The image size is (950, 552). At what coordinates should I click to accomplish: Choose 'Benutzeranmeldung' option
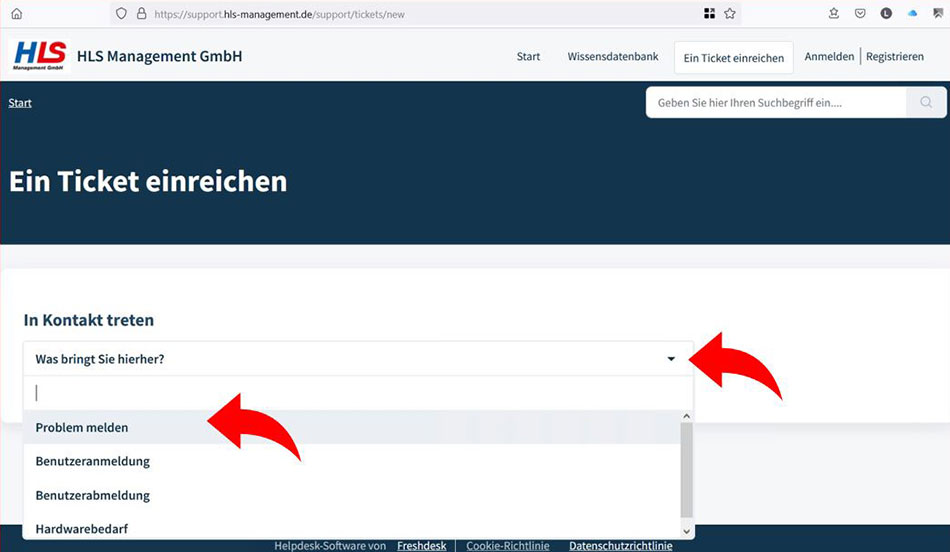(x=92, y=461)
